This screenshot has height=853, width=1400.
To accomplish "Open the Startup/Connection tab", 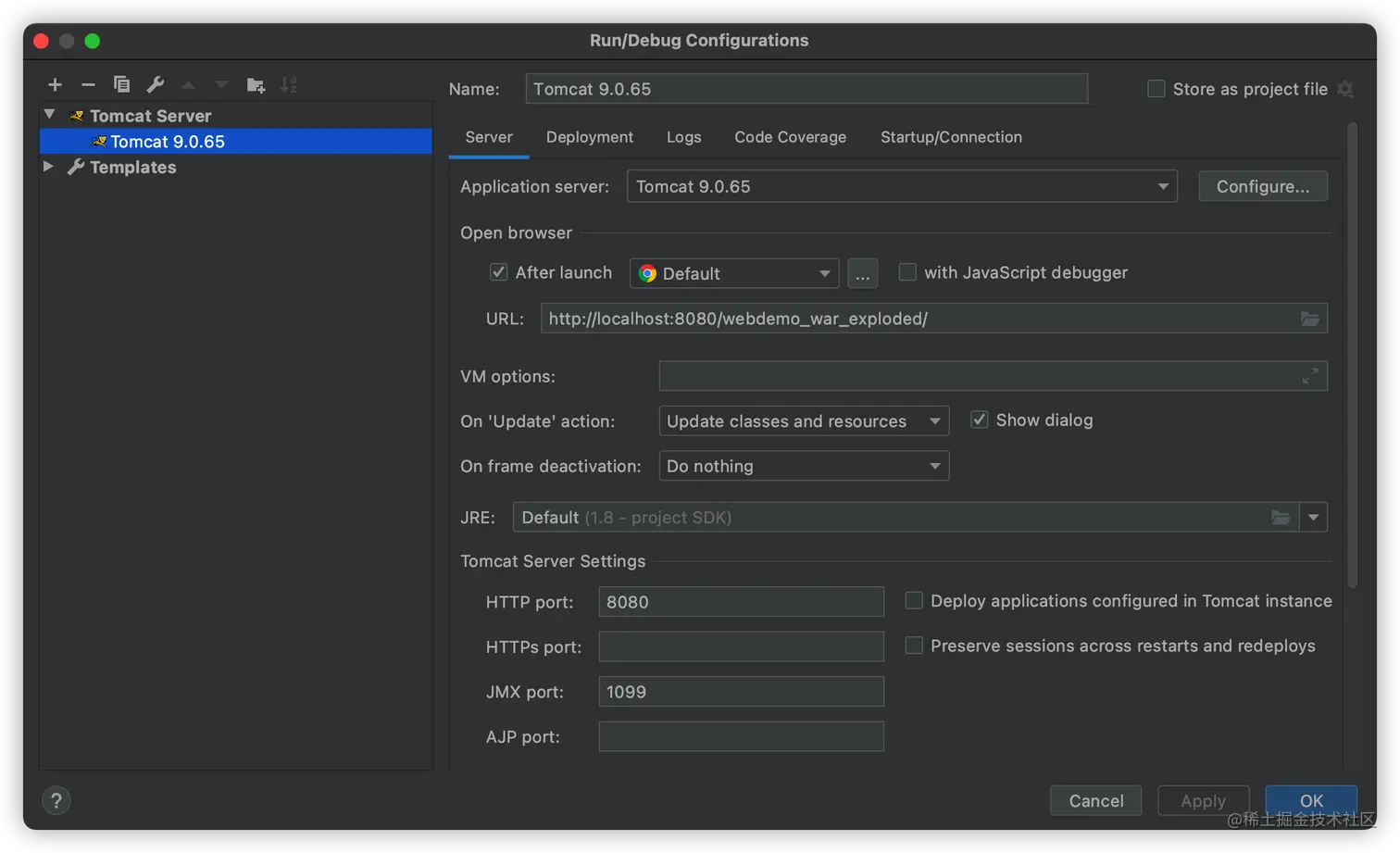I will point(950,137).
